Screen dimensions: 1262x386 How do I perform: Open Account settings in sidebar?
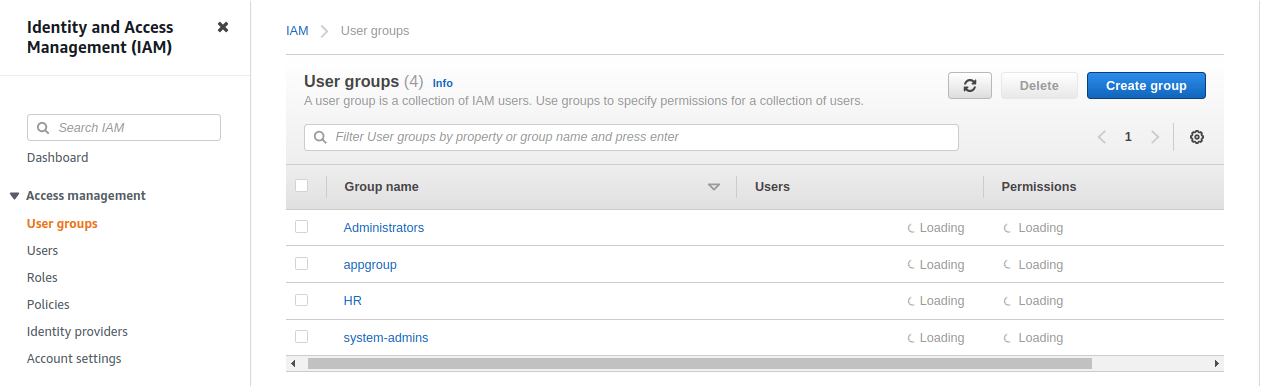[74, 359]
